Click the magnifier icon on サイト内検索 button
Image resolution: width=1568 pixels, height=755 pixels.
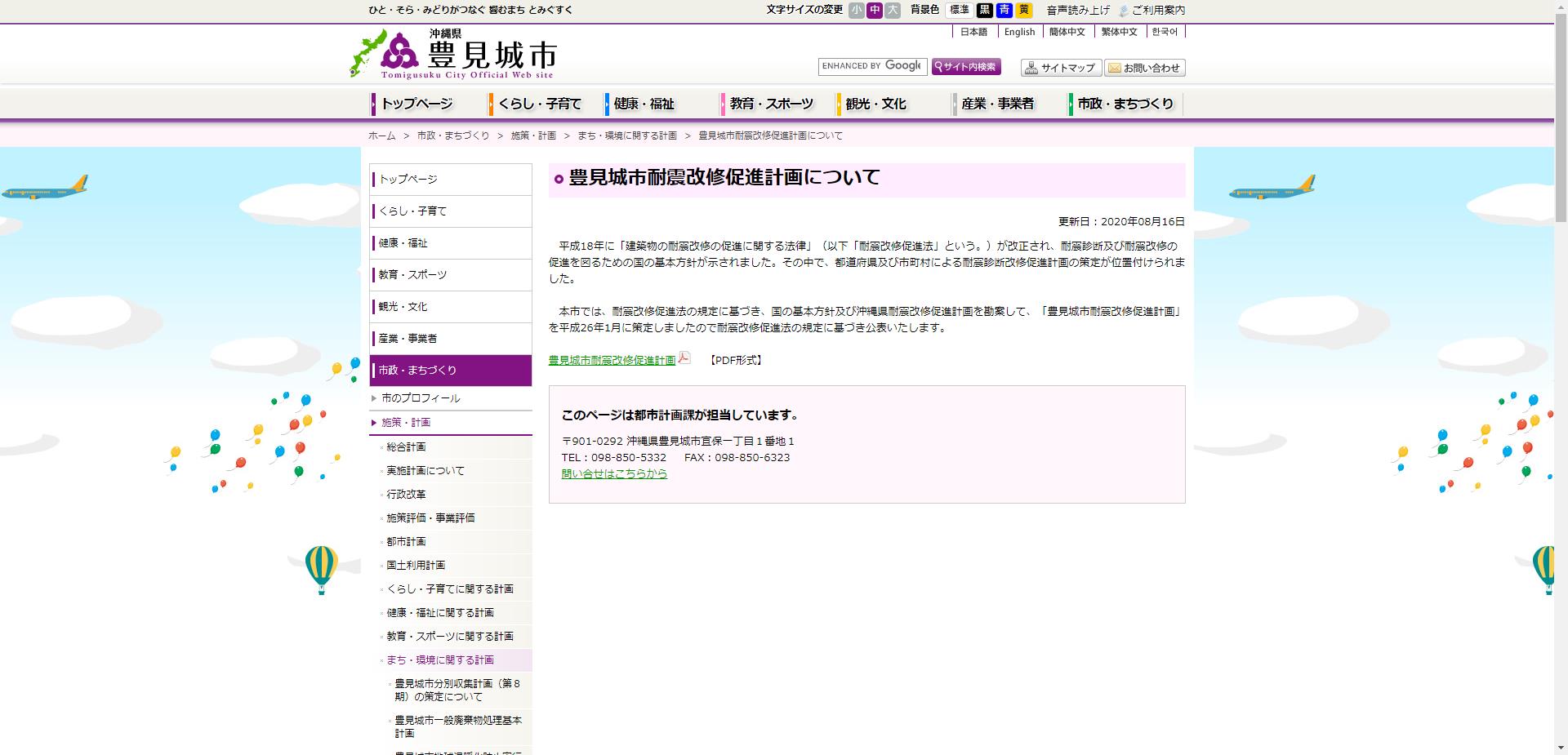[937, 67]
